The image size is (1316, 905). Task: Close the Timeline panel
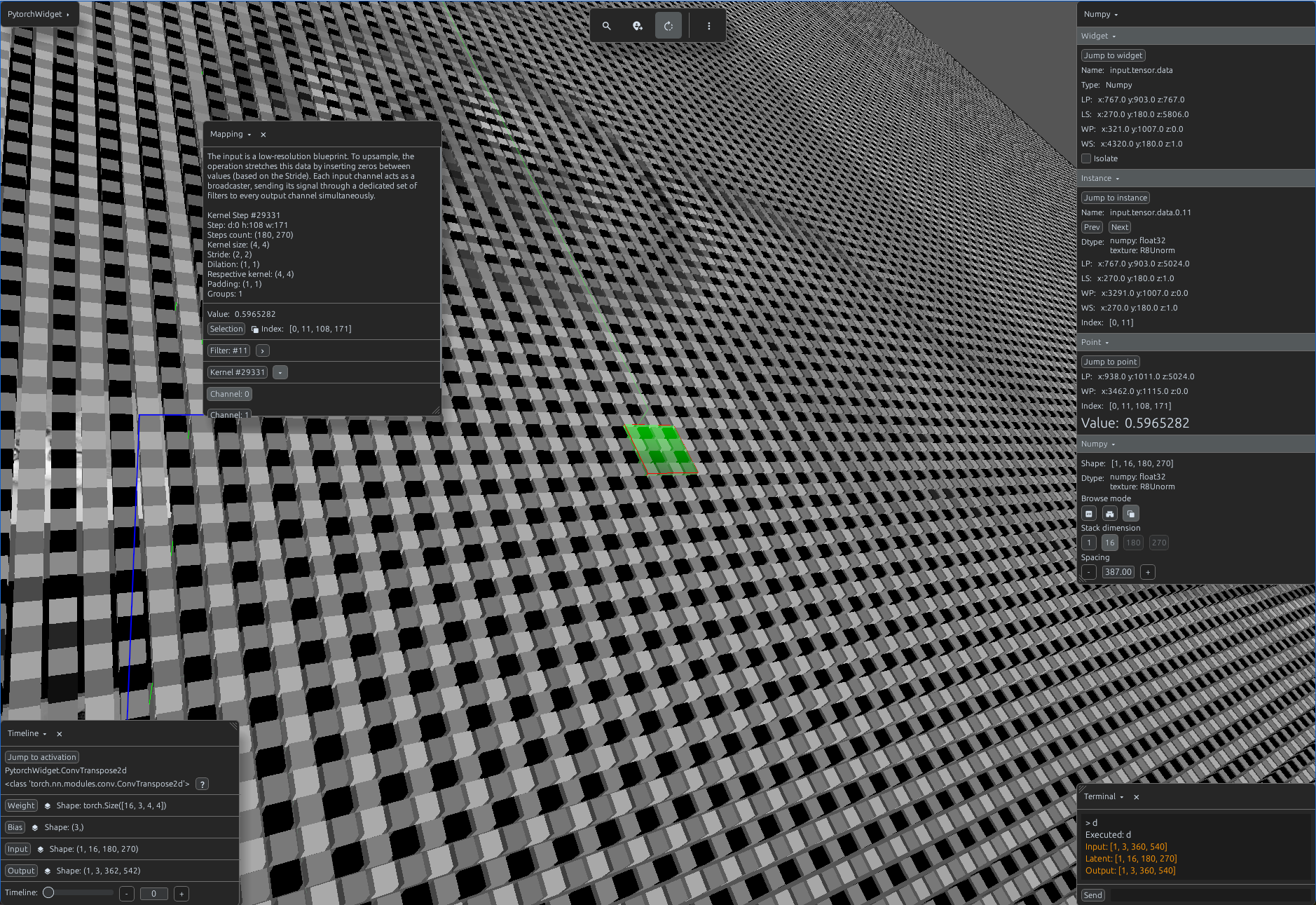(x=60, y=734)
